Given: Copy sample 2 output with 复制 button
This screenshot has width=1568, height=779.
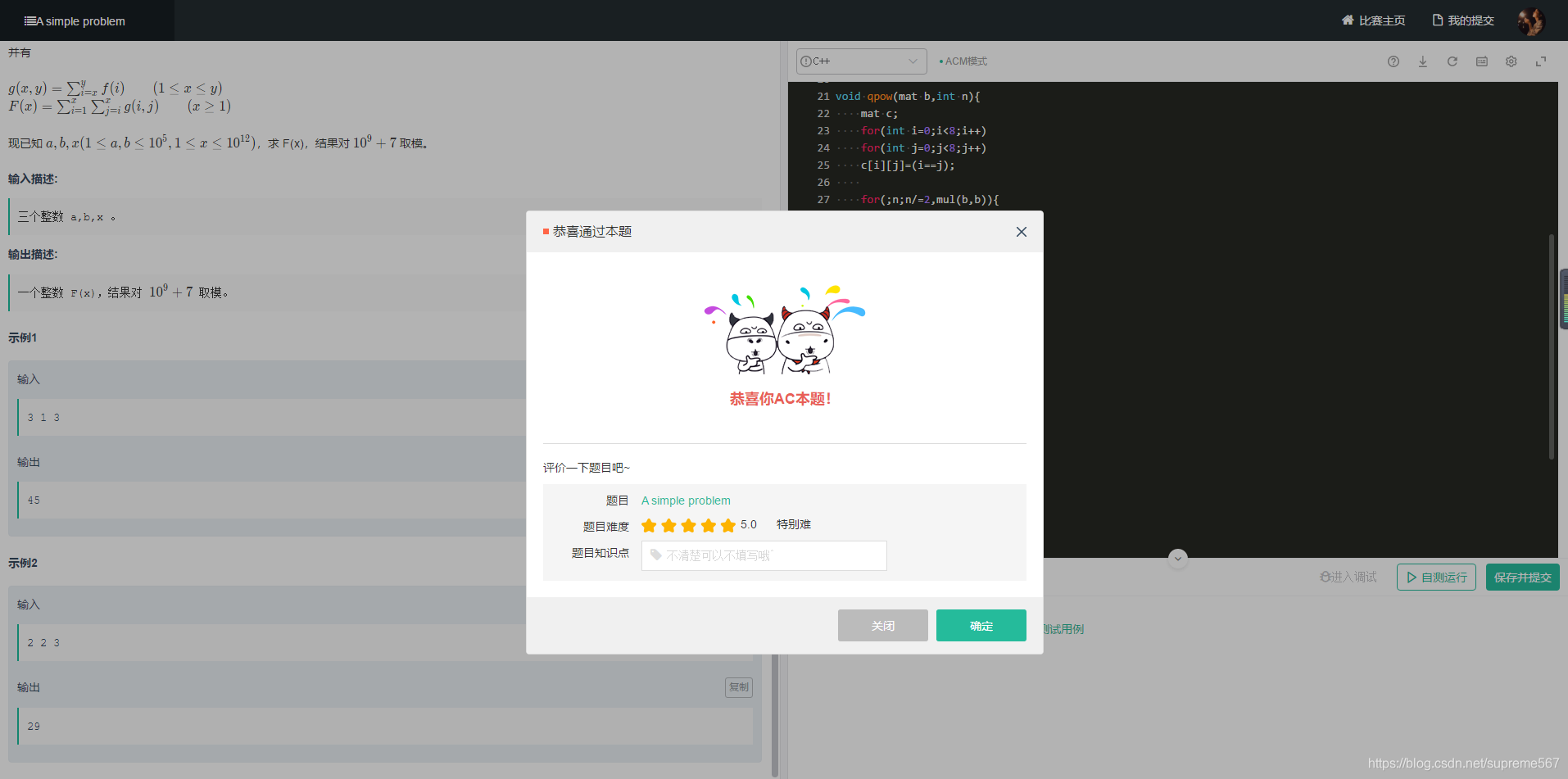Looking at the screenshot, I should (x=739, y=687).
